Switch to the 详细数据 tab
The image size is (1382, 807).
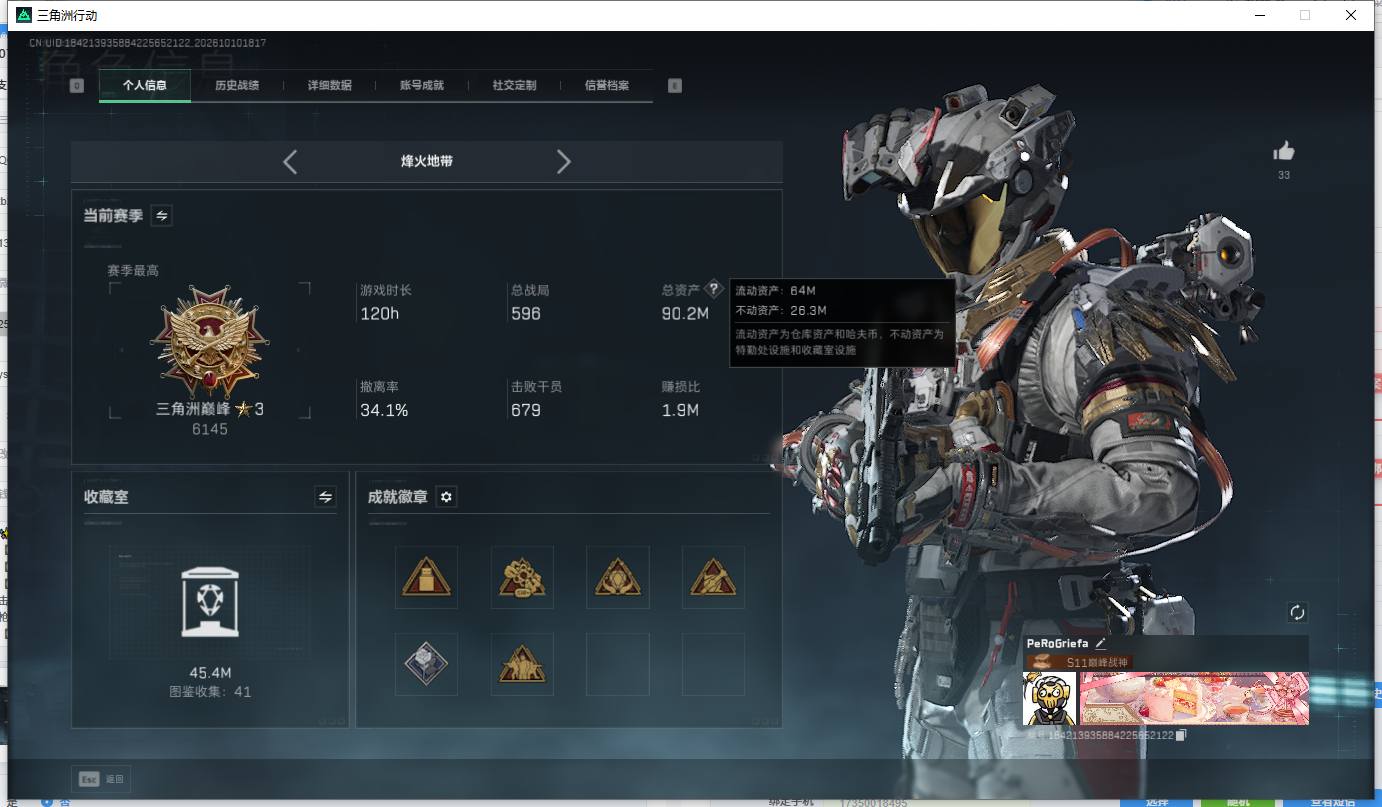(x=330, y=86)
